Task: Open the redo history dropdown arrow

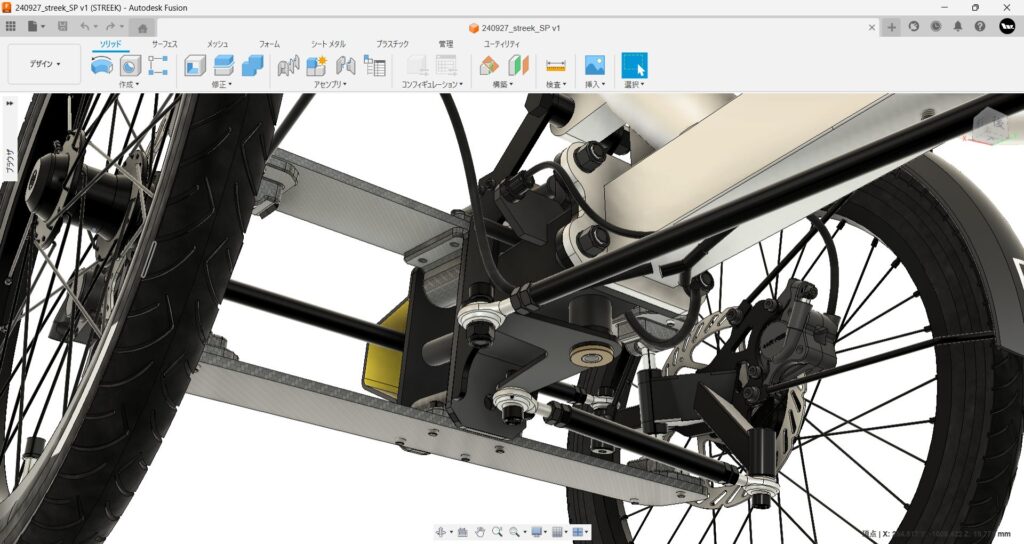Action: pyautogui.click(x=121, y=27)
